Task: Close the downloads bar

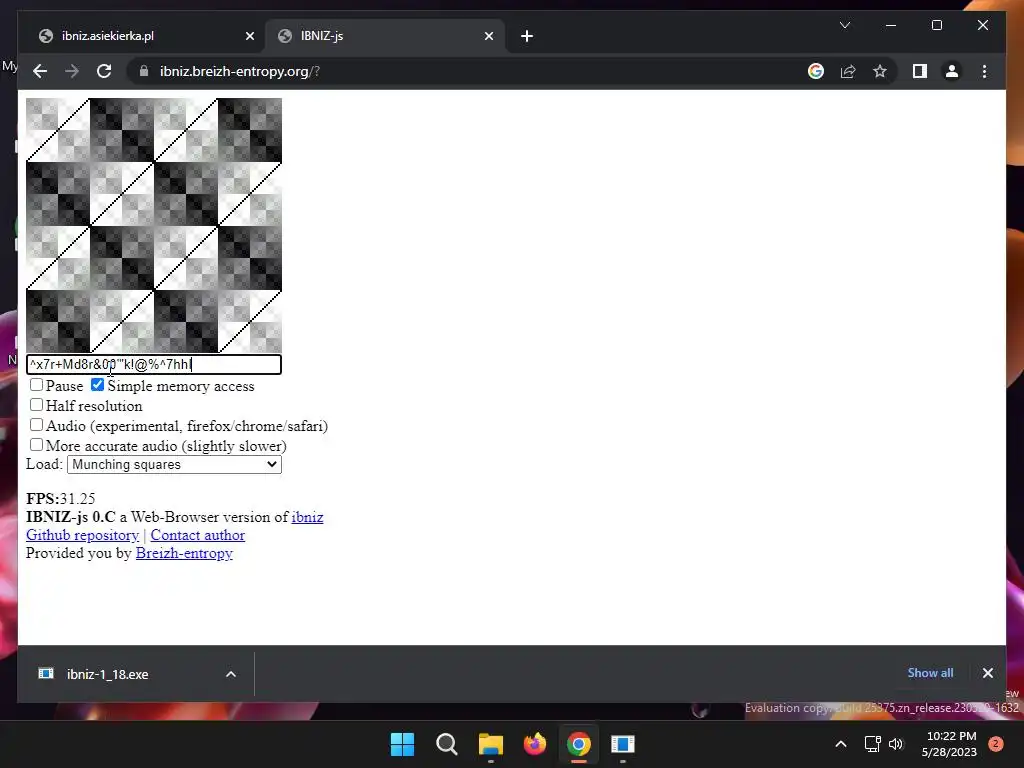Action: (x=987, y=673)
